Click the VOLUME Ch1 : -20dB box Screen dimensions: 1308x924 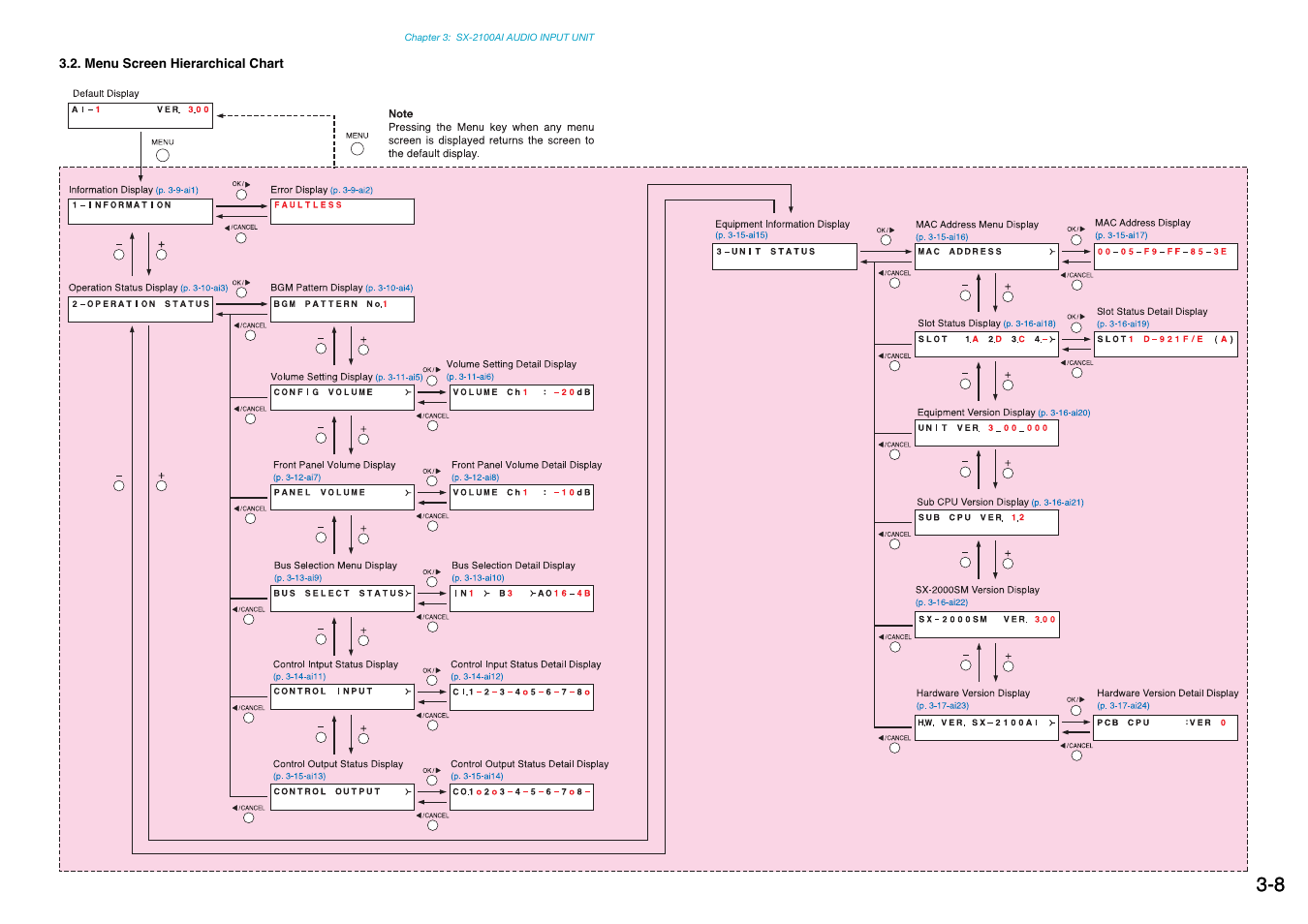(521, 398)
